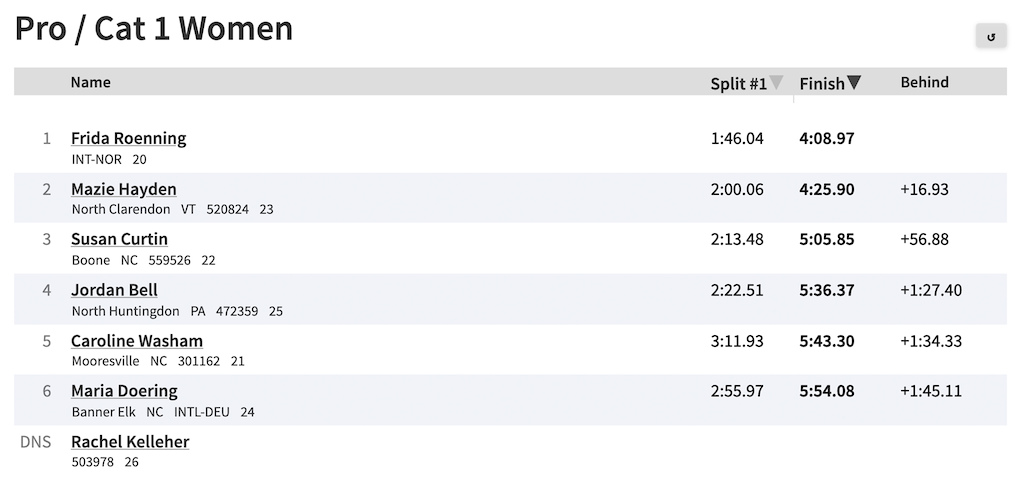Click the Behind column header
The width and height of the screenshot is (1024, 483).
coord(925,82)
